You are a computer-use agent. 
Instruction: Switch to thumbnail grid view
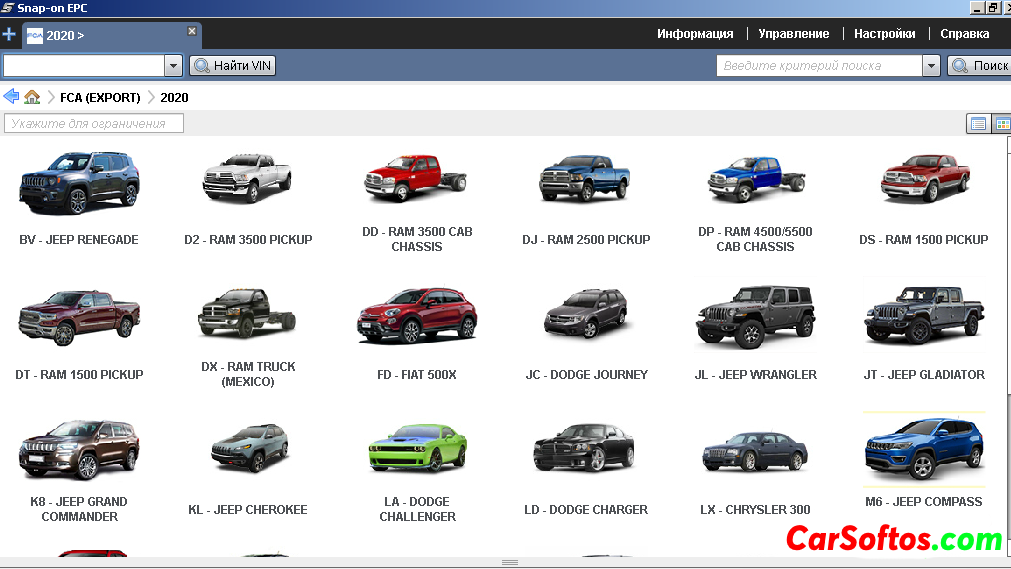tap(1001, 124)
